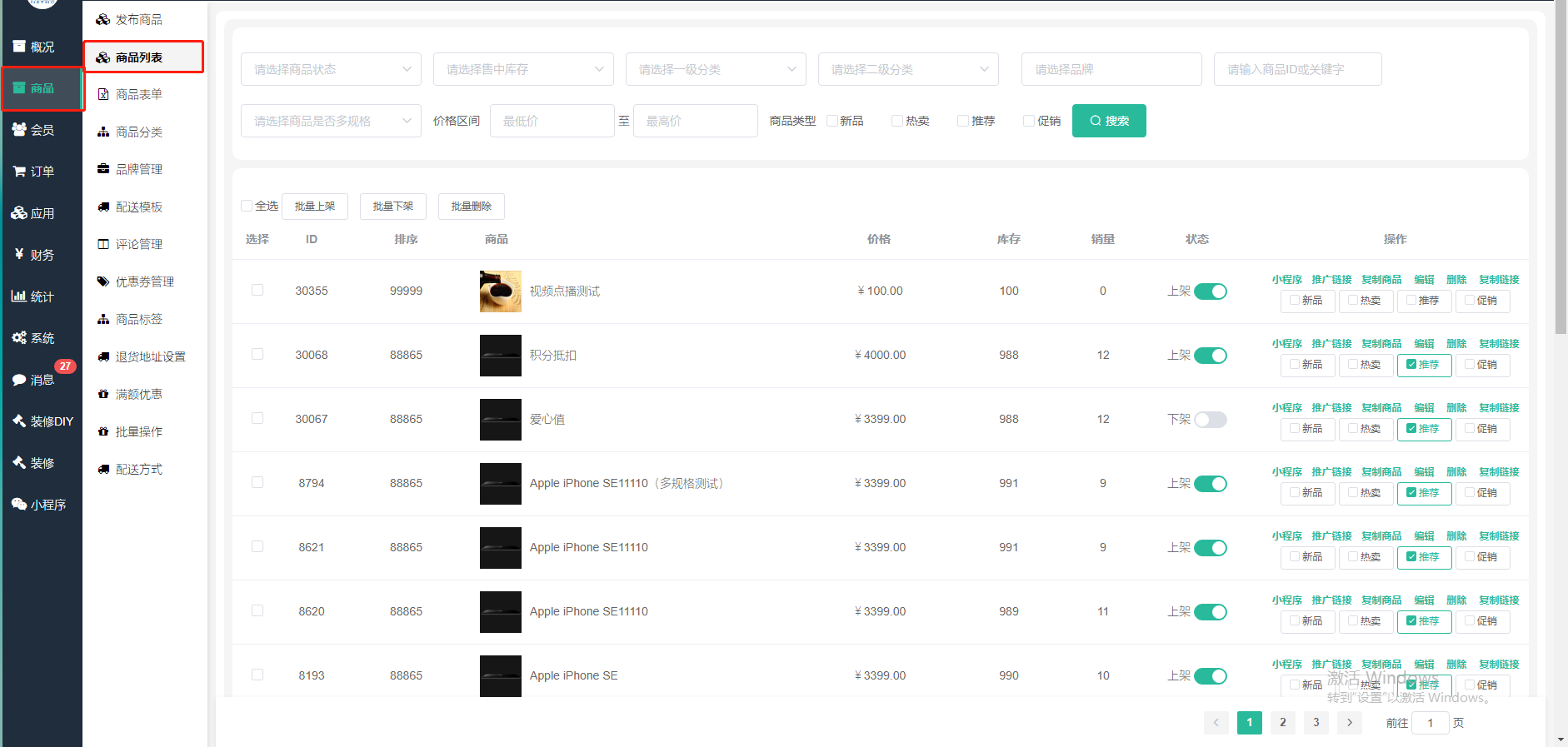Viewport: 1568px width, 747px height.
Task: Open the 请选择商品状态 dropdown
Action: point(331,69)
